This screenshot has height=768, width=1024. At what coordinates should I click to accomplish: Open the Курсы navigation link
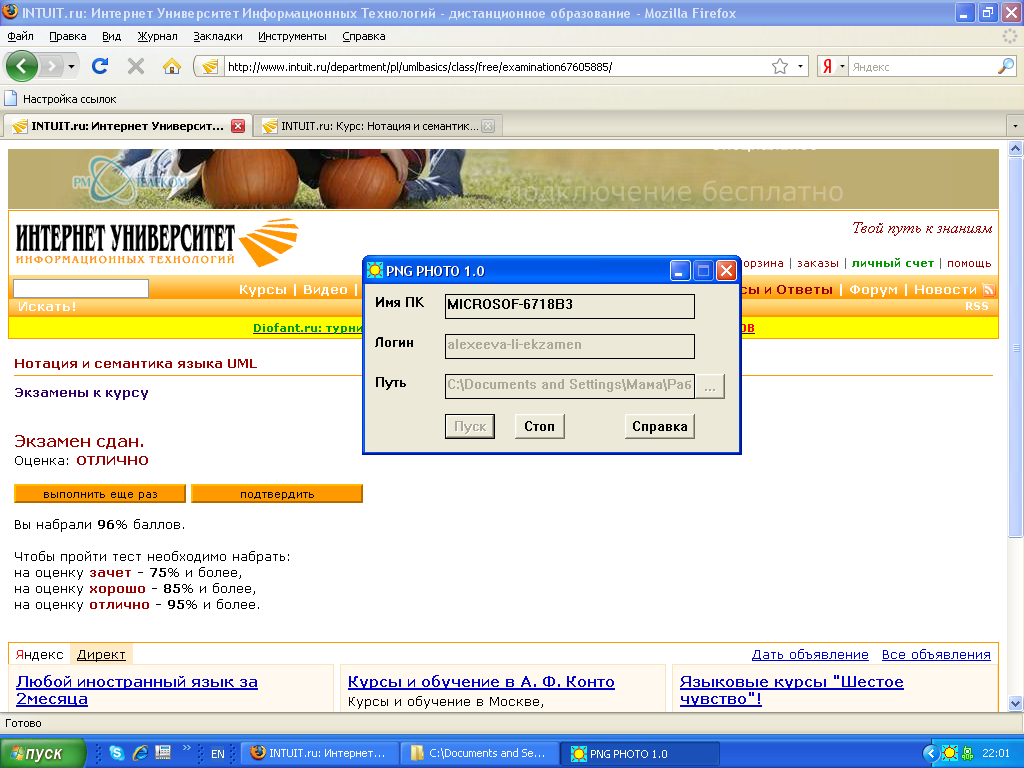(x=263, y=289)
